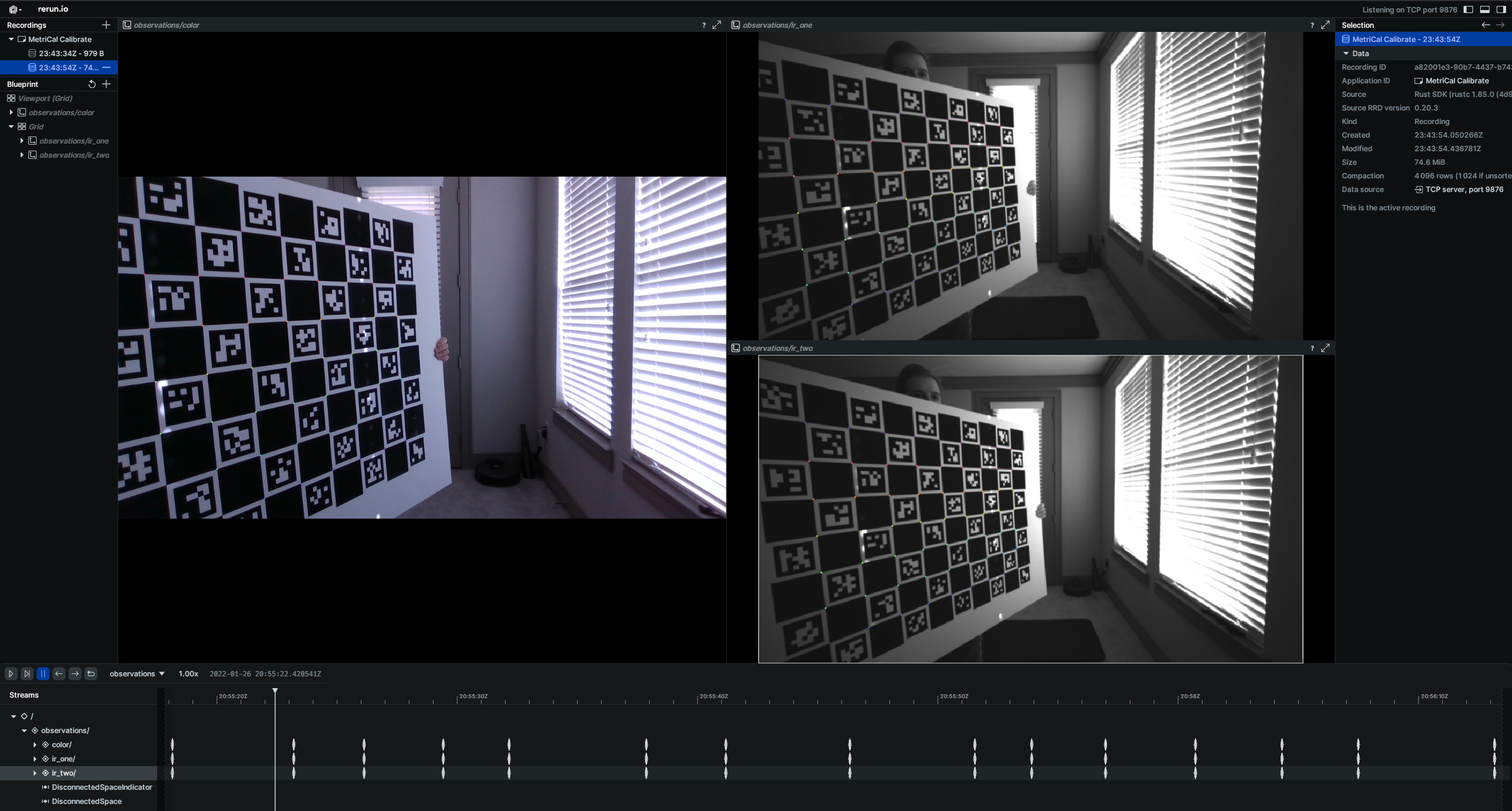Add a new recording with plus icon
The image size is (1512, 811).
(x=106, y=25)
